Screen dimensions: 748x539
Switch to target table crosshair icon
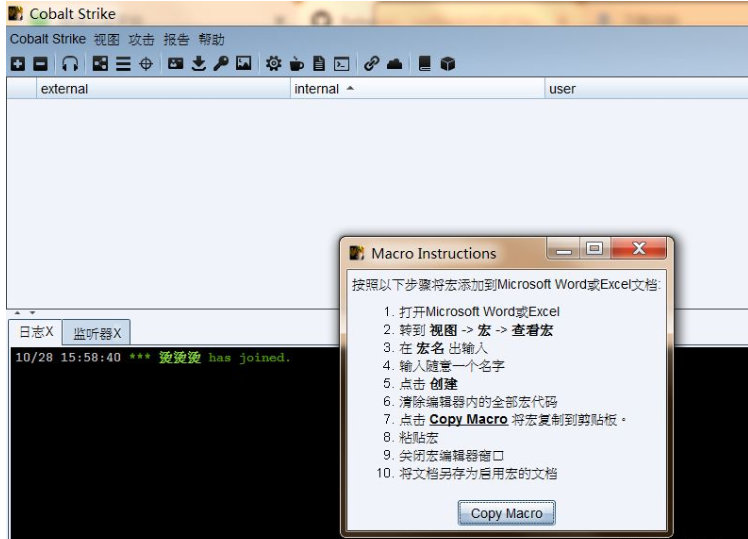(x=146, y=63)
